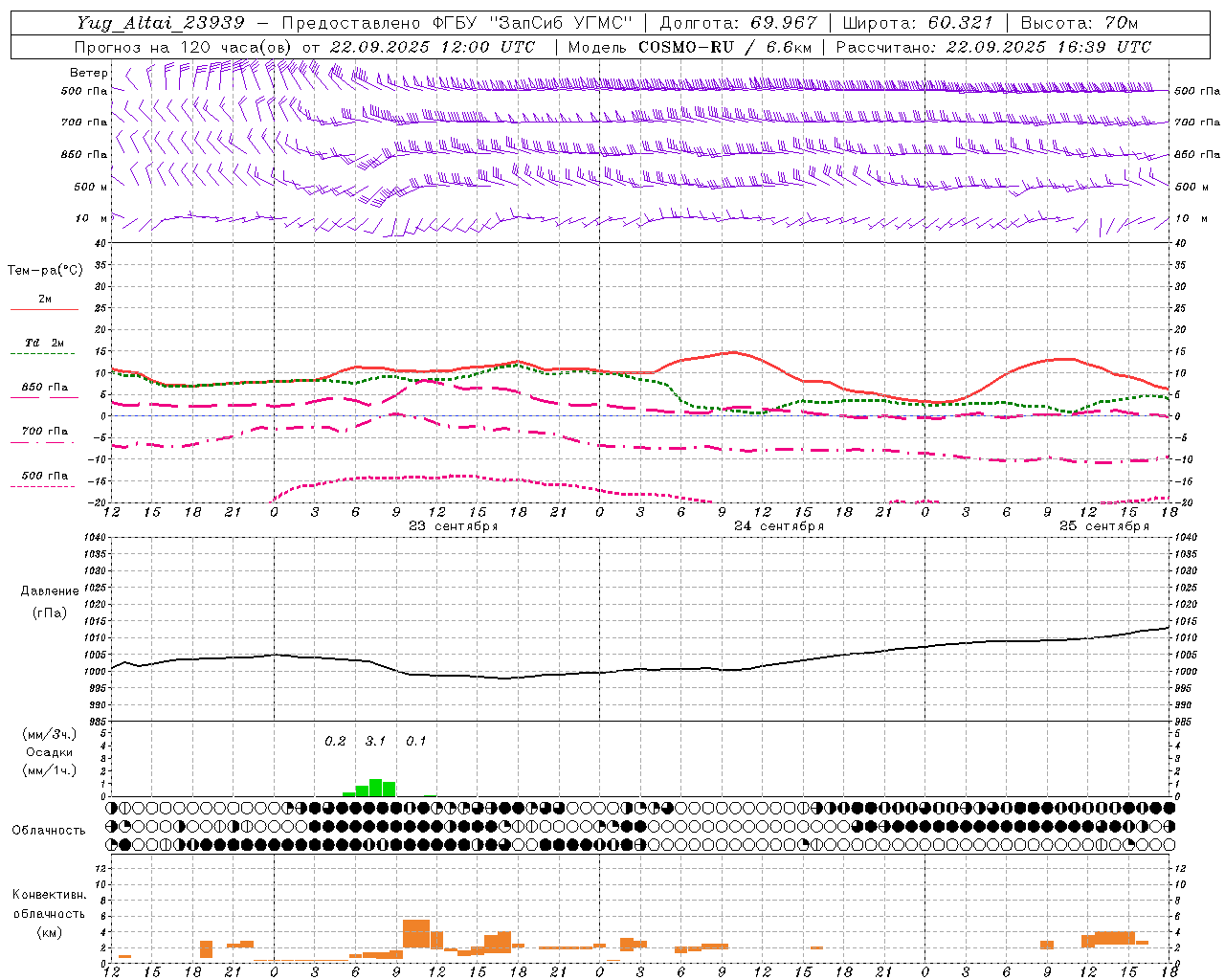Select the (мм/1ч.) precipitation unit label
The image size is (1225, 980).
point(50,770)
